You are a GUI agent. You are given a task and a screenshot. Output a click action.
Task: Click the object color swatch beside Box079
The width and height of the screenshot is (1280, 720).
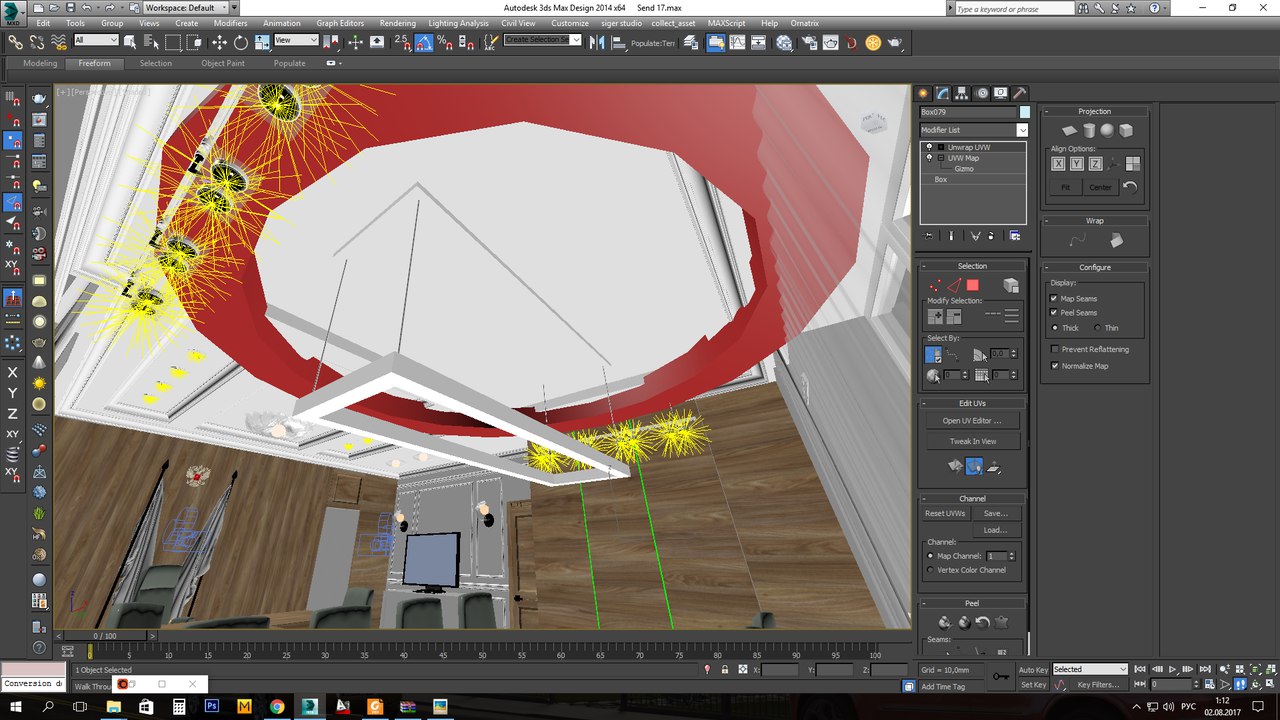click(1025, 112)
